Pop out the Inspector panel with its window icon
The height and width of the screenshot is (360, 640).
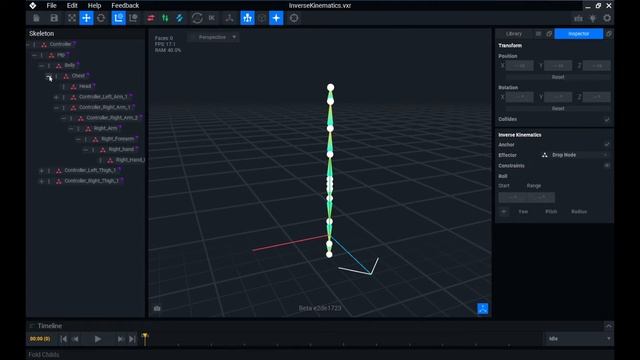point(609,34)
